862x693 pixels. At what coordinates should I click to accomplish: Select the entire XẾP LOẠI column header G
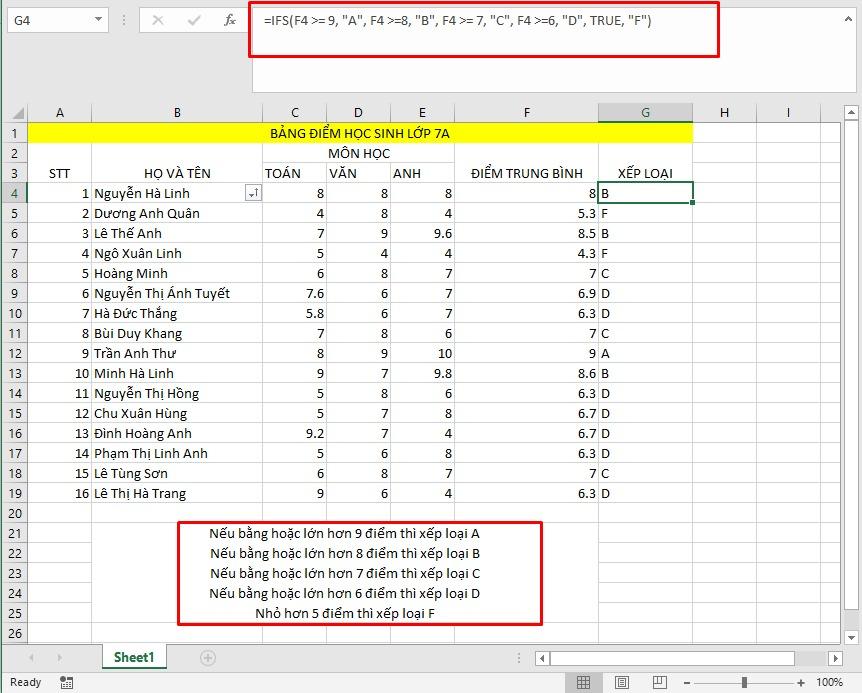[645, 112]
